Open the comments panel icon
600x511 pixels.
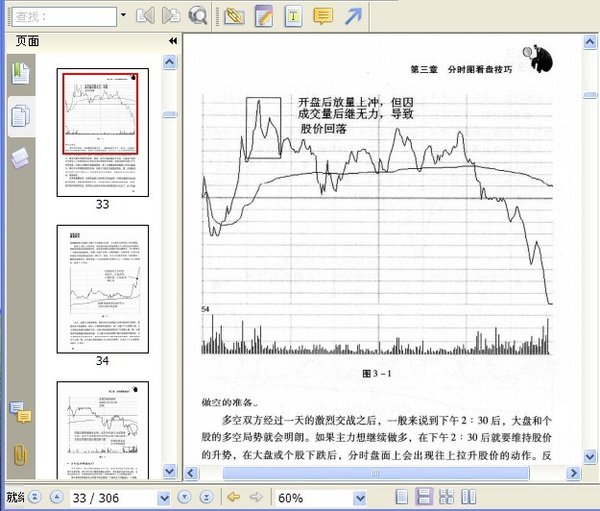(21, 412)
